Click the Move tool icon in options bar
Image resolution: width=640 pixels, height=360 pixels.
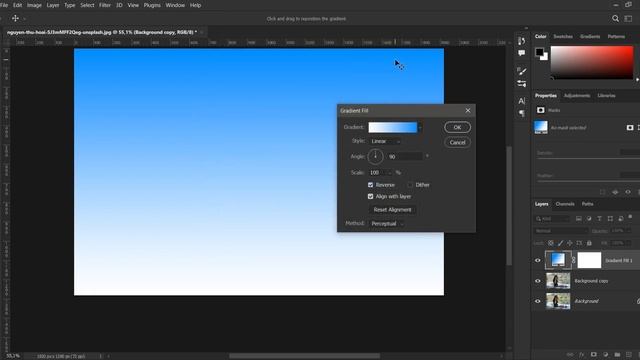[x=15, y=18]
